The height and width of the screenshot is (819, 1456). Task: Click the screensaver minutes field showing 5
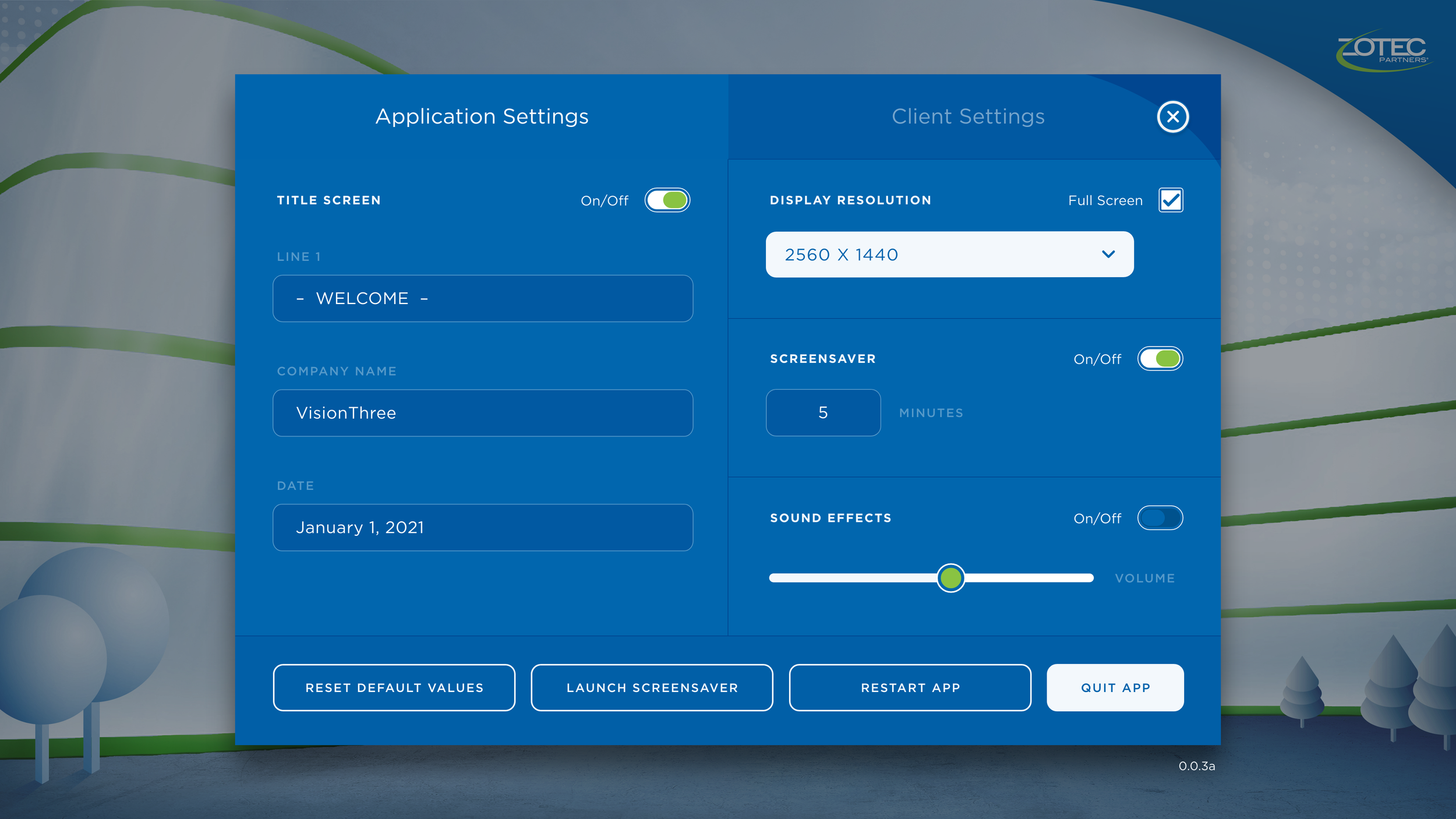tap(823, 413)
